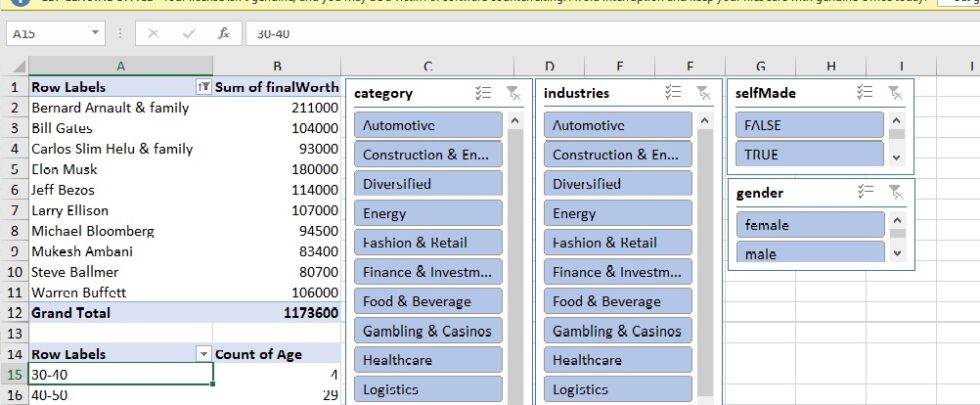Expand the Name Box dropdown arrow
This screenshot has width=980, height=405.
tap(95, 33)
